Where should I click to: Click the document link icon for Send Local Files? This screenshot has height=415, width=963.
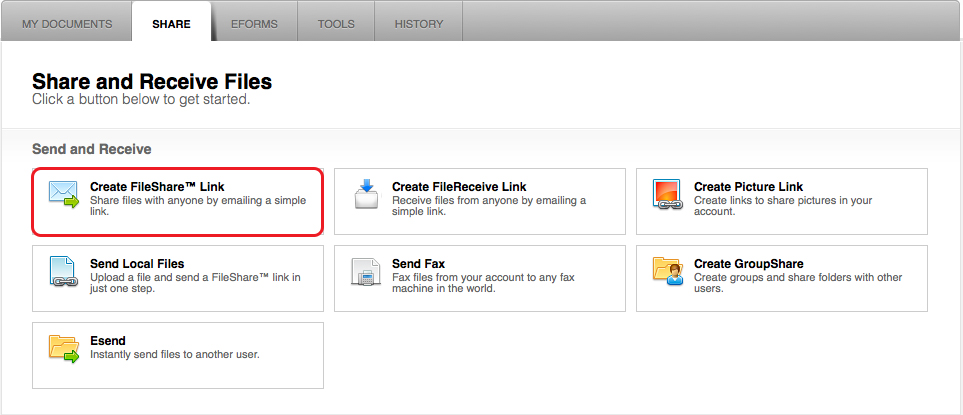coord(62,271)
